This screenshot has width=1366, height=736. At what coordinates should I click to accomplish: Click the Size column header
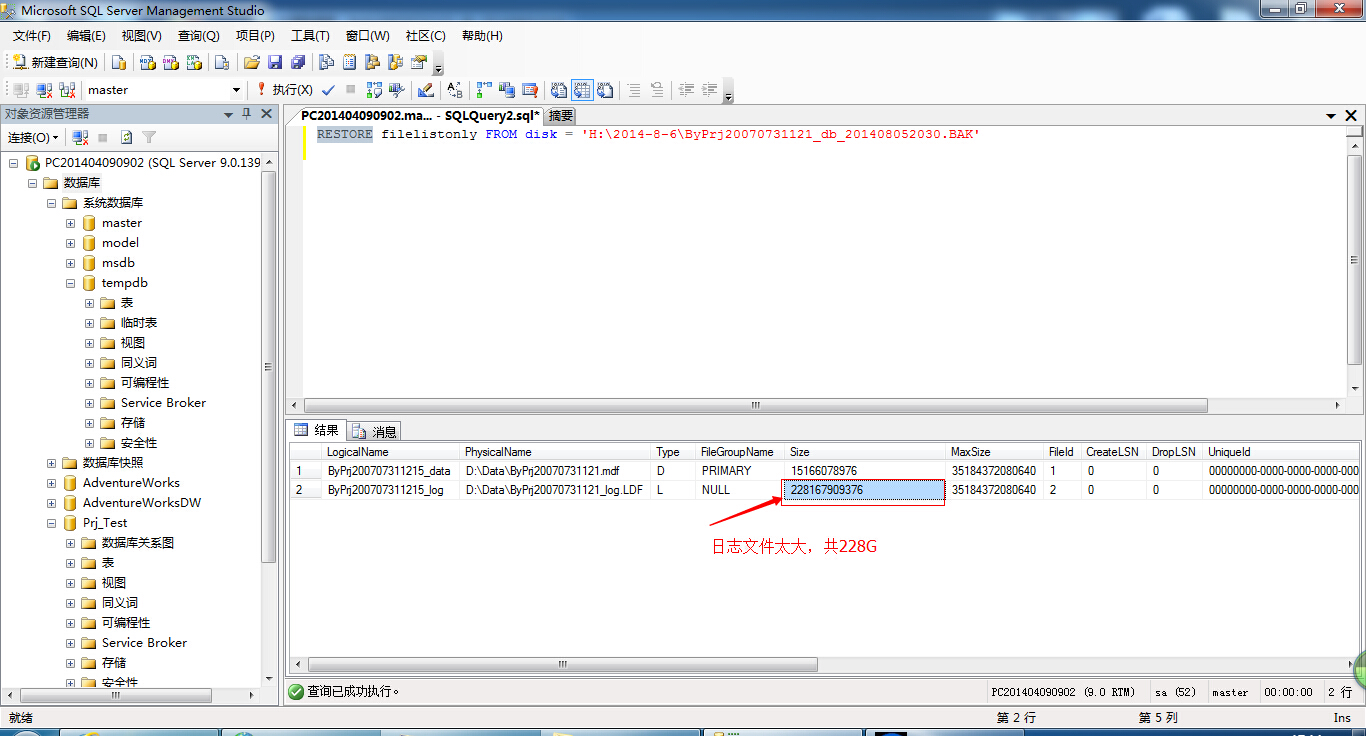point(866,452)
